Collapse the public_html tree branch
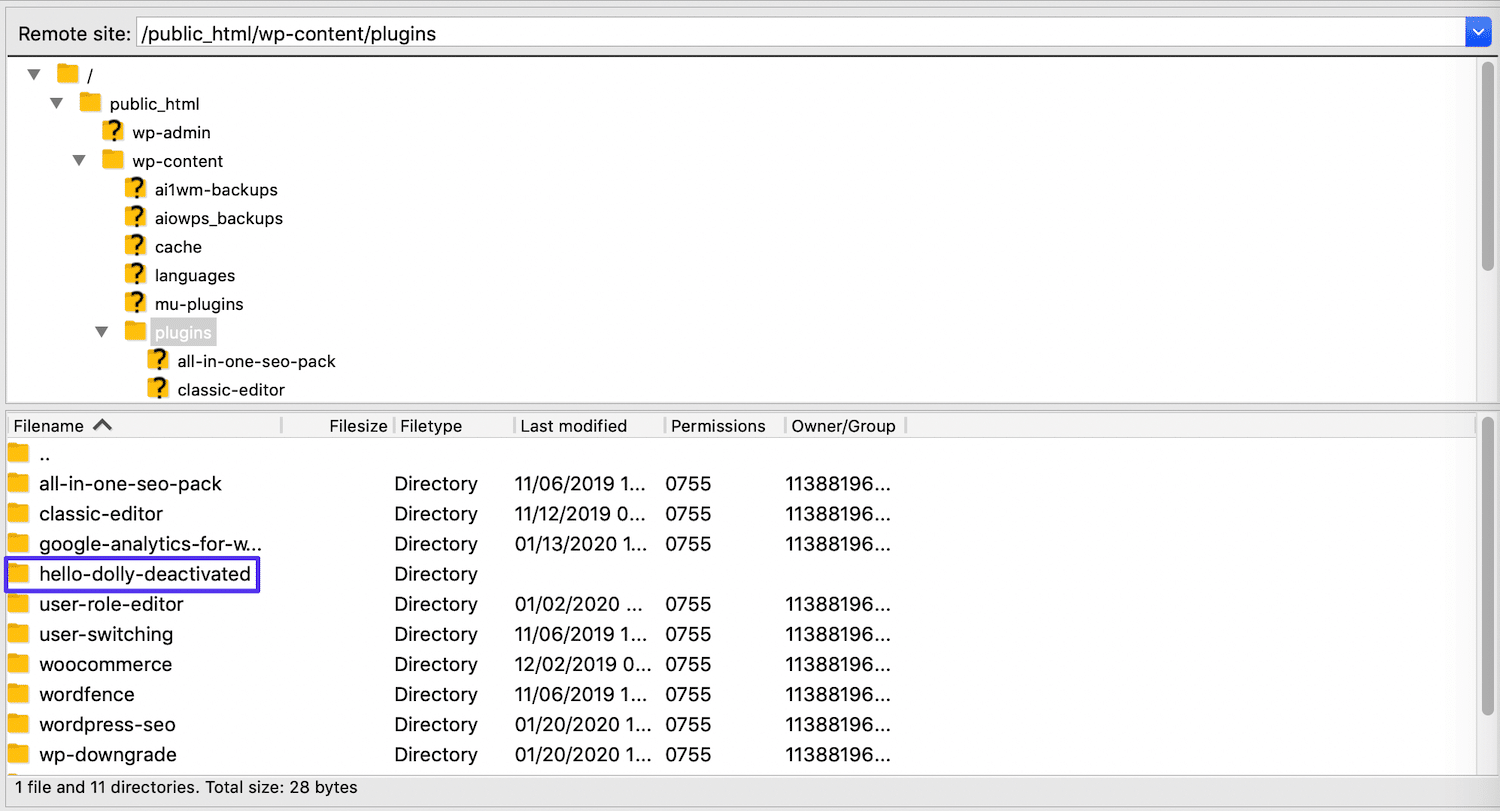Viewport: 1500px width, 811px height. 56,102
